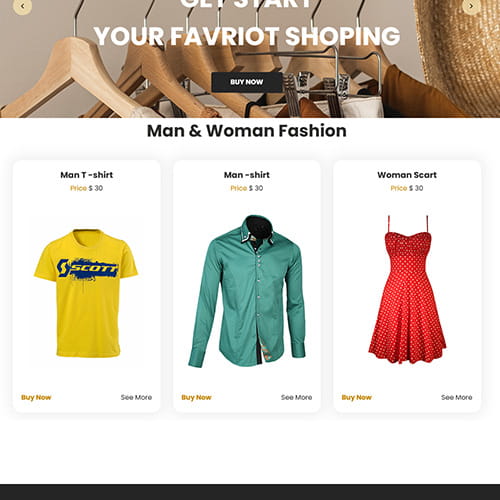Select the green long-sleeve shirt image
The height and width of the screenshot is (500, 500).
coord(247,291)
